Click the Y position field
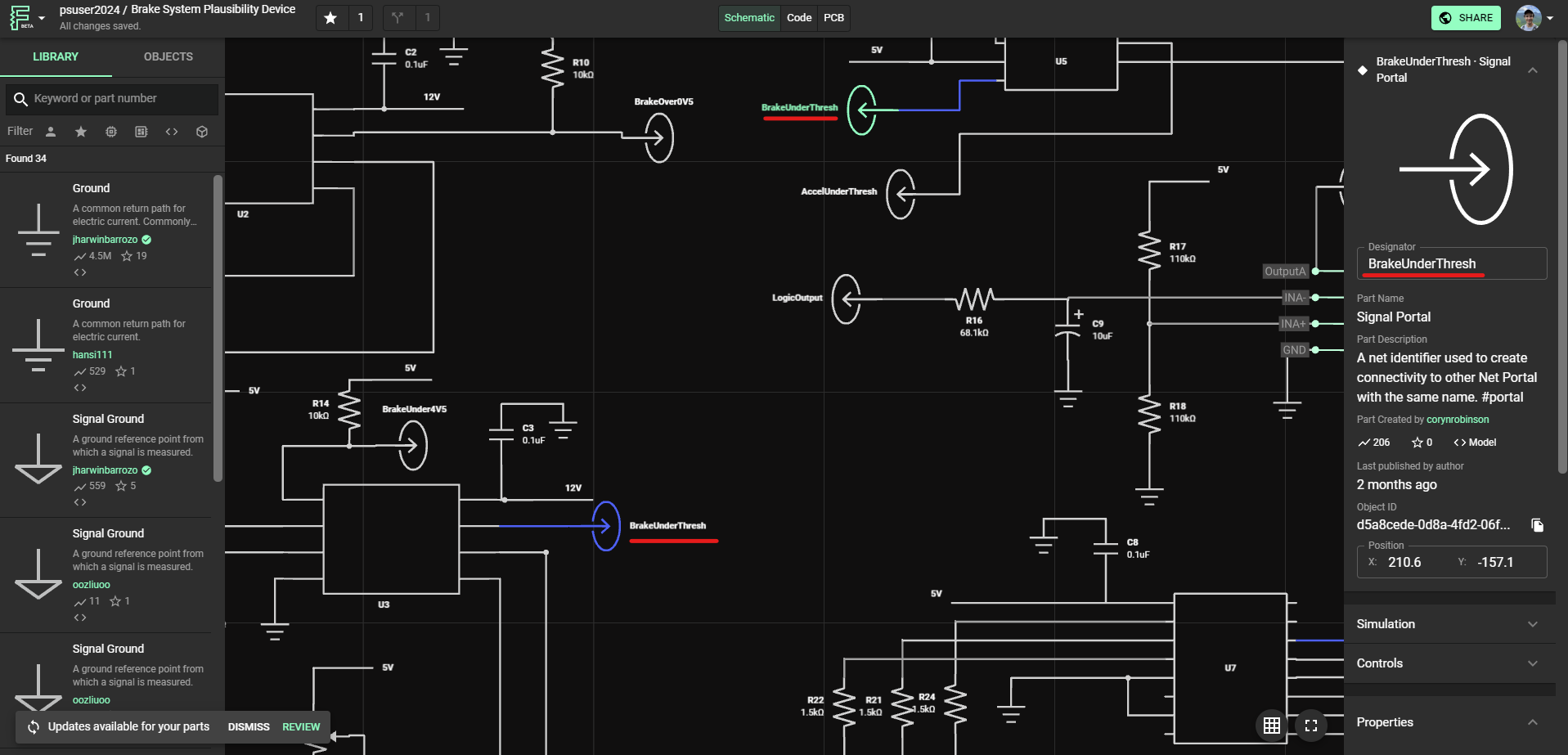Viewport: 1568px width, 755px height. point(1495,562)
